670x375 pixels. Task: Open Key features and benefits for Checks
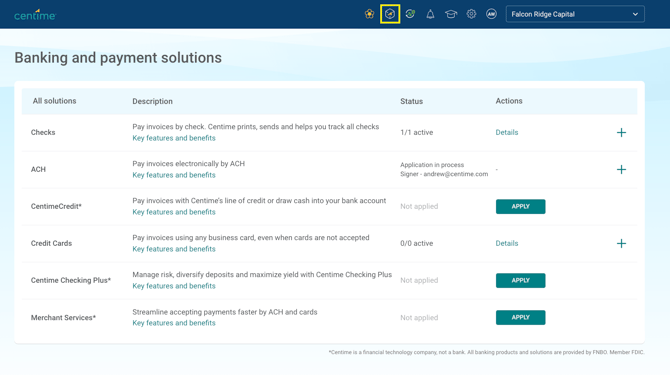174,138
